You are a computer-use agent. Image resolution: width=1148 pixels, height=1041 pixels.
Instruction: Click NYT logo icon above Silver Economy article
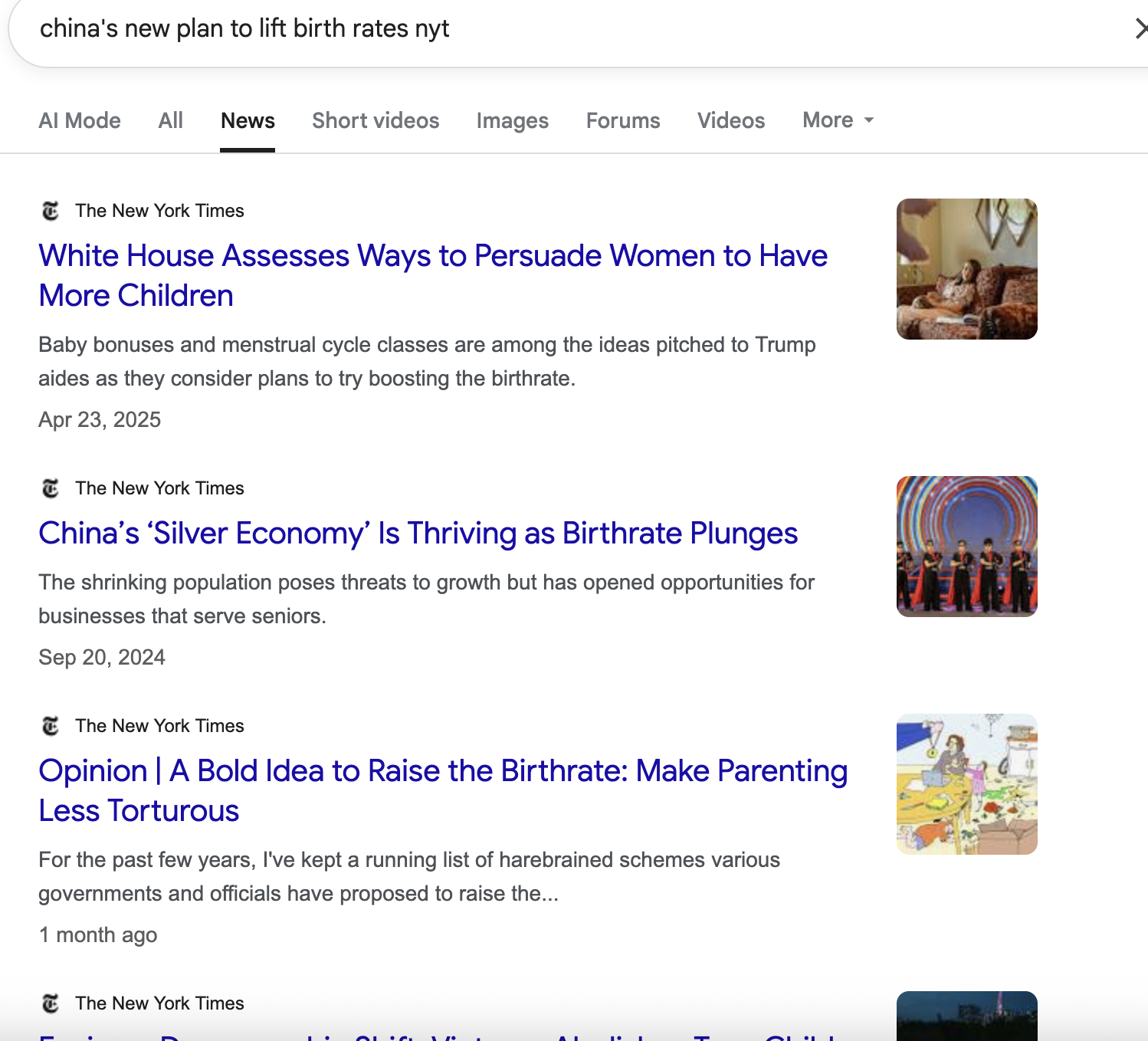[x=51, y=488]
